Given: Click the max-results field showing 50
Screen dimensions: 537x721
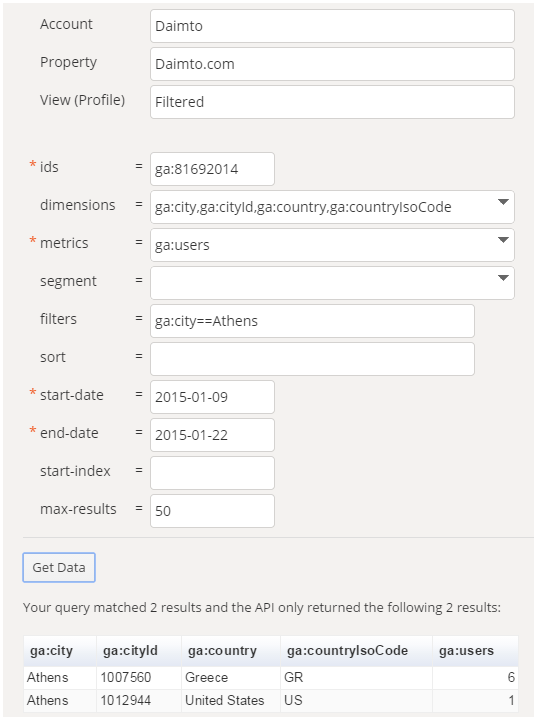Looking at the screenshot, I should tap(212, 511).
